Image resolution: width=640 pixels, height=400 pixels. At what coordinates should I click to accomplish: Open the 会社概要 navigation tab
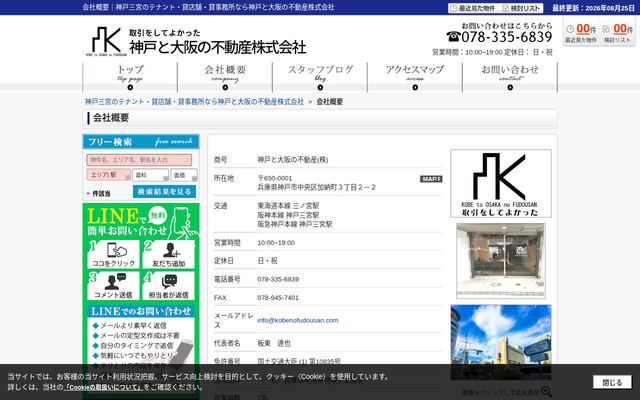(225, 77)
